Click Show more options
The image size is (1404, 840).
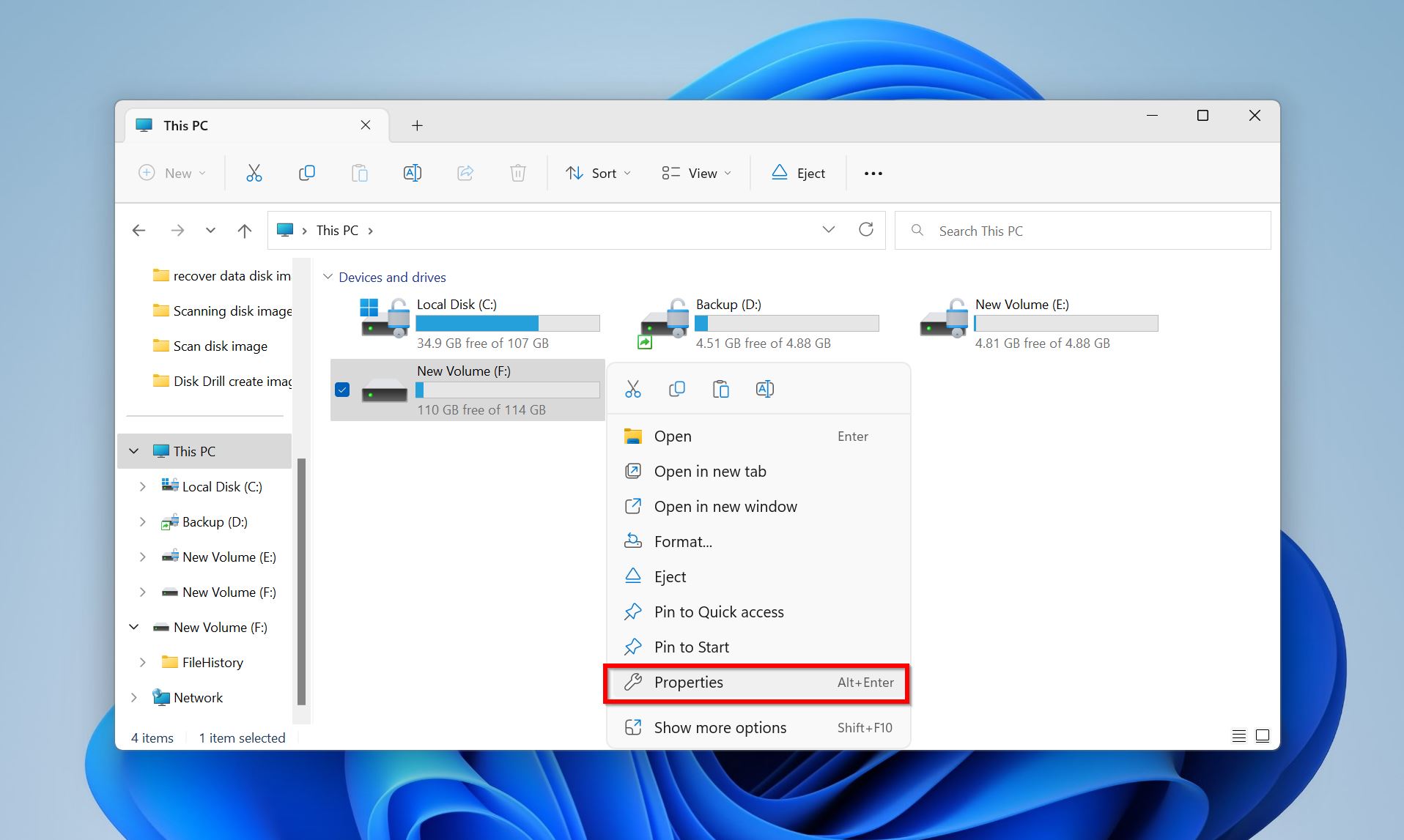tap(720, 728)
